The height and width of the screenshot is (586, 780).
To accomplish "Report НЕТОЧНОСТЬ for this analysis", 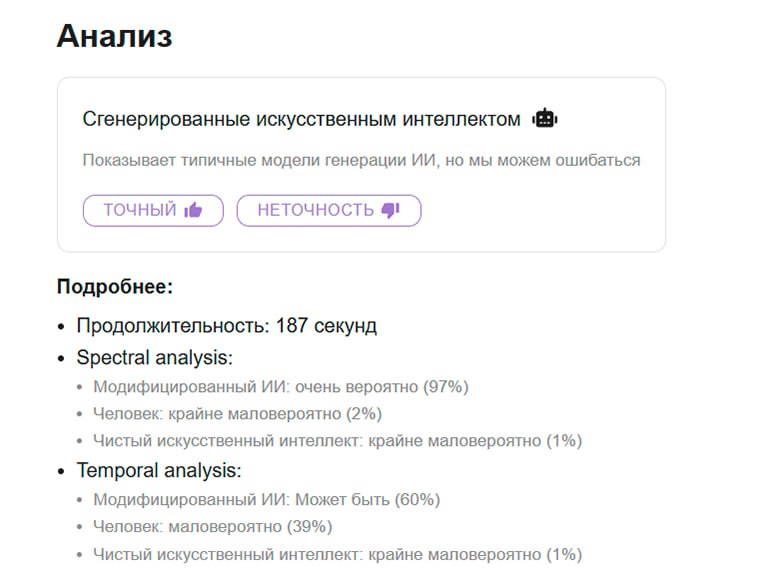I will pos(329,210).
